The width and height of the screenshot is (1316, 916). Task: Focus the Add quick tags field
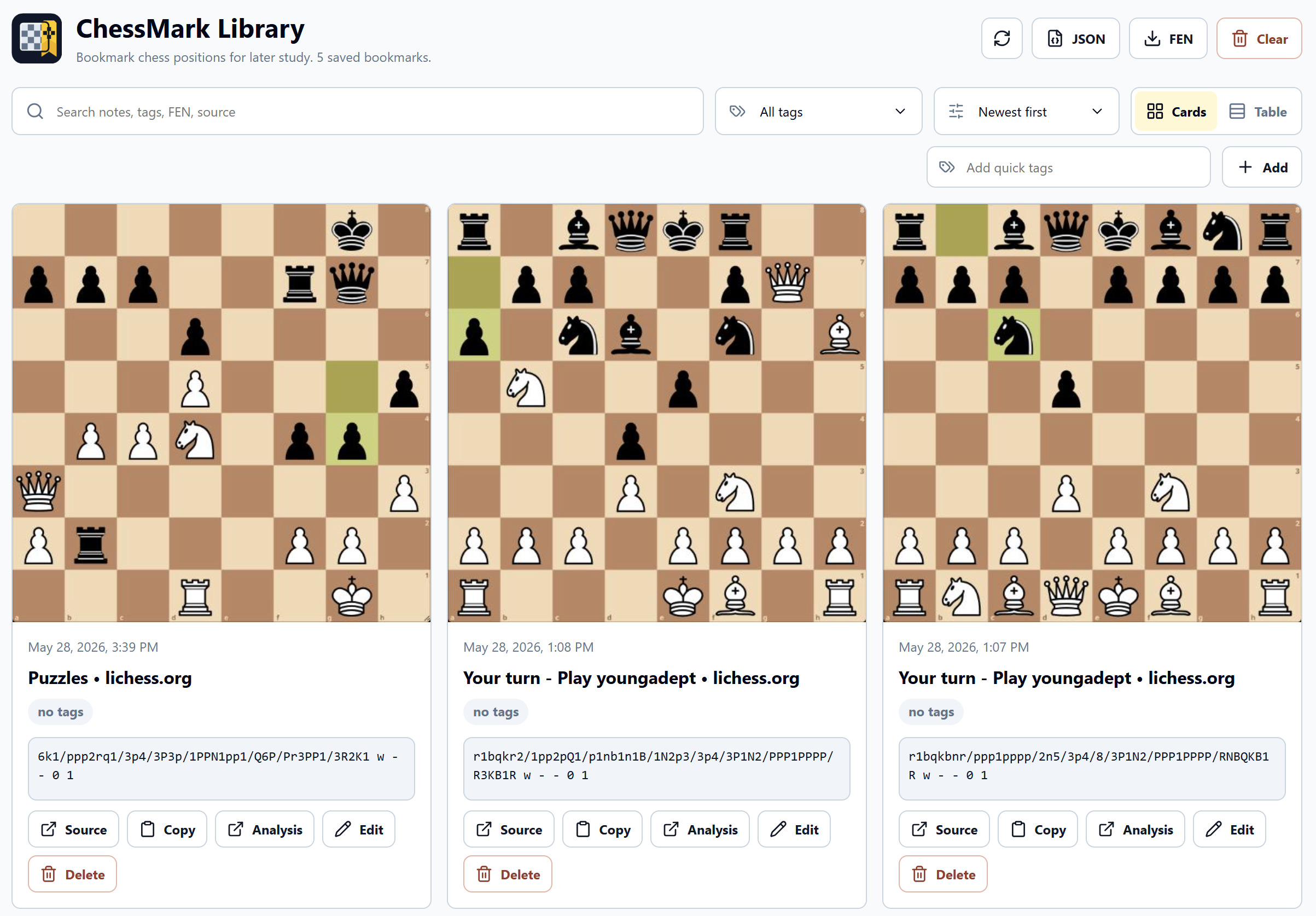coord(1068,167)
